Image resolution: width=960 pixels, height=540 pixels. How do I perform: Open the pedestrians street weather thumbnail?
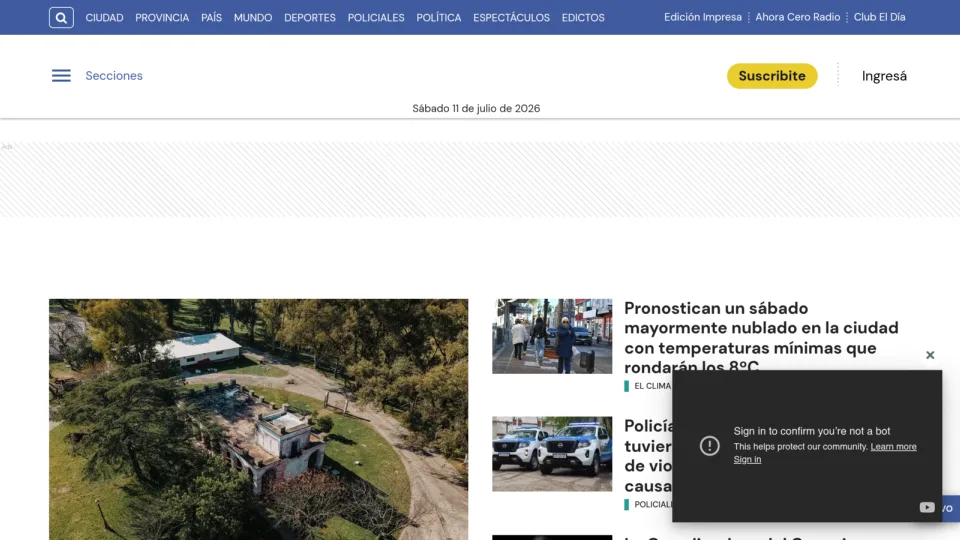552,336
